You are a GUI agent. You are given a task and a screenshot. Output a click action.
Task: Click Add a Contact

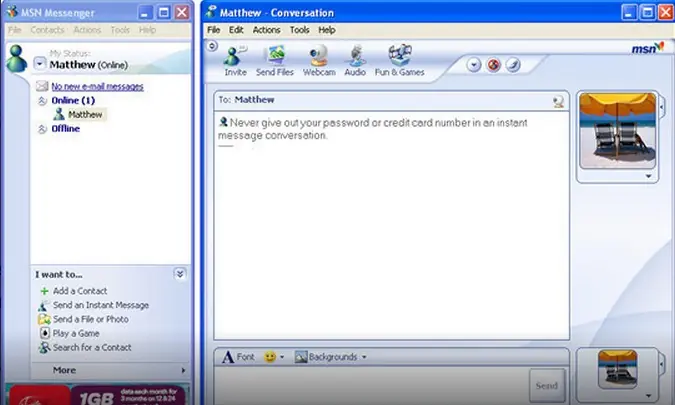pos(80,291)
